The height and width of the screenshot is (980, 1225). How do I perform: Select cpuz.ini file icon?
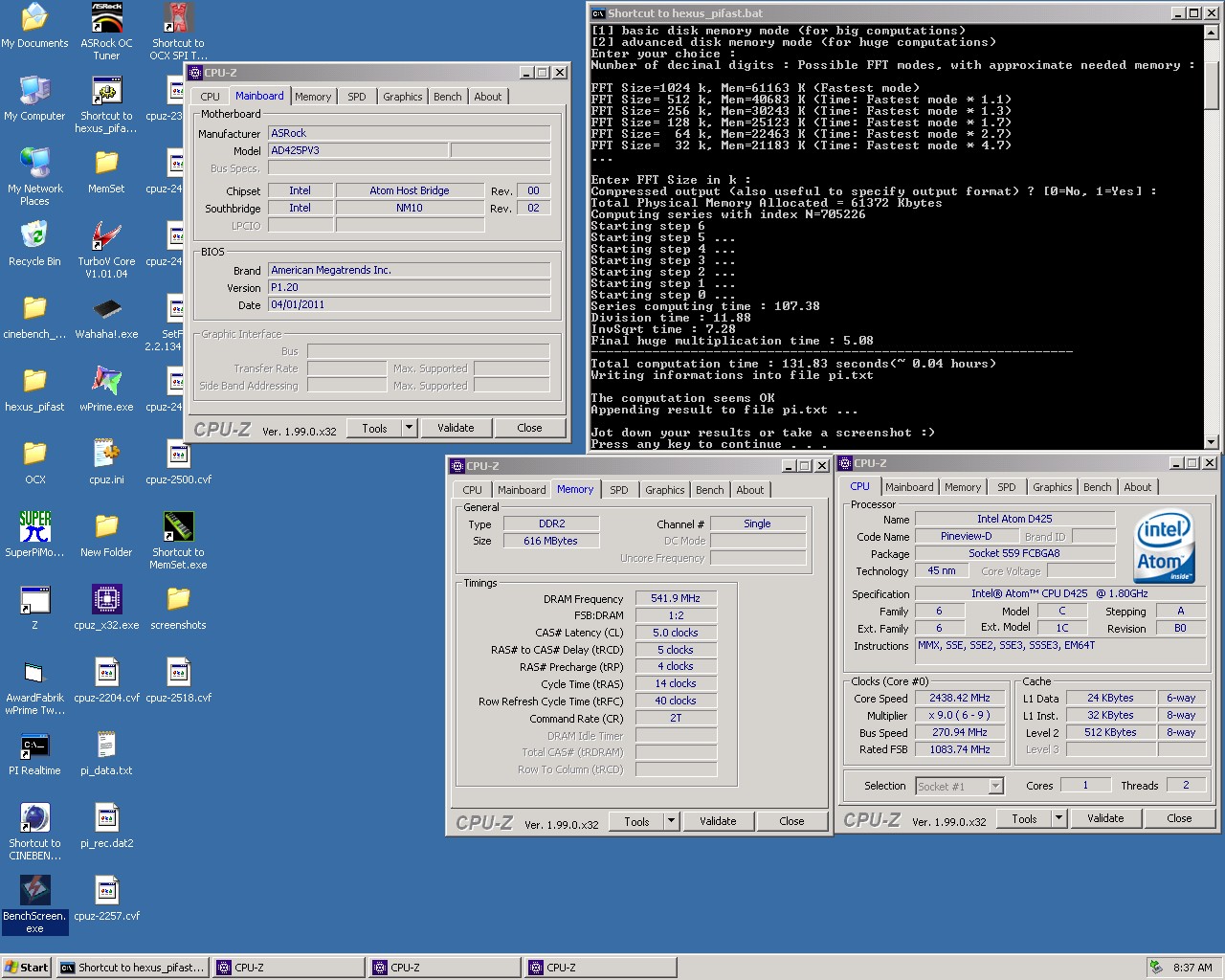tap(106, 462)
